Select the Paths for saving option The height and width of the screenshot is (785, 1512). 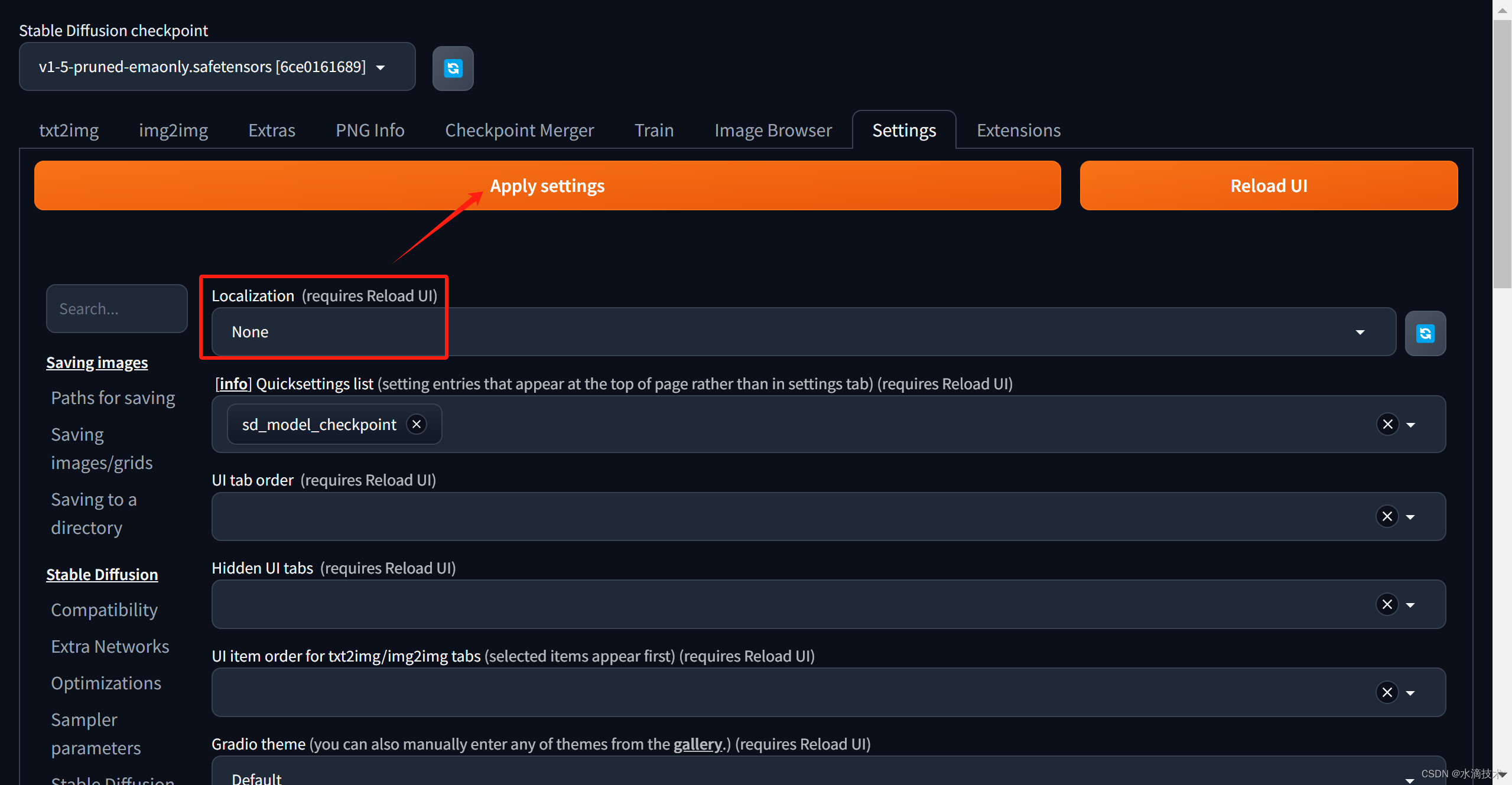(x=112, y=398)
